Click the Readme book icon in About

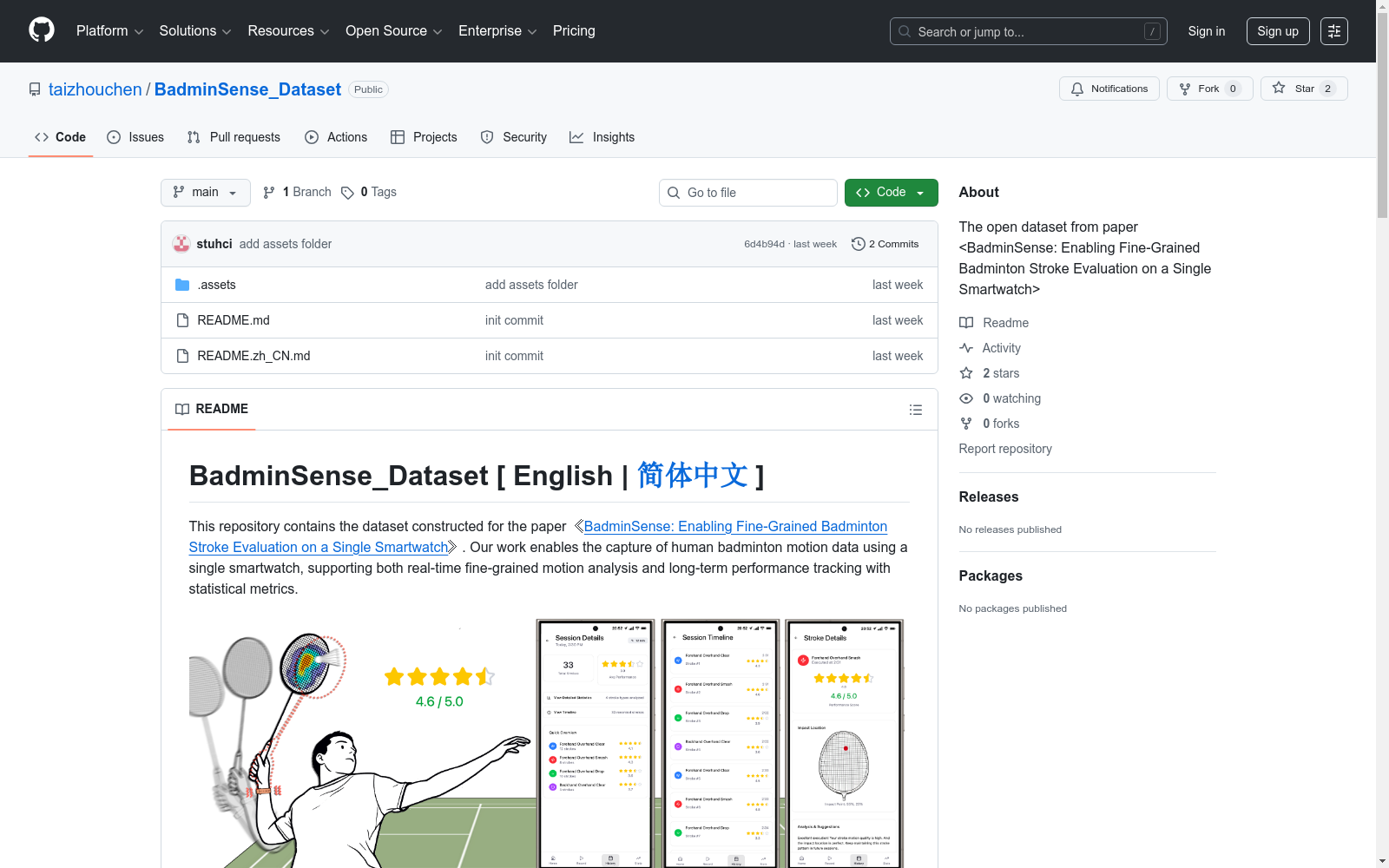click(x=966, y=323)
